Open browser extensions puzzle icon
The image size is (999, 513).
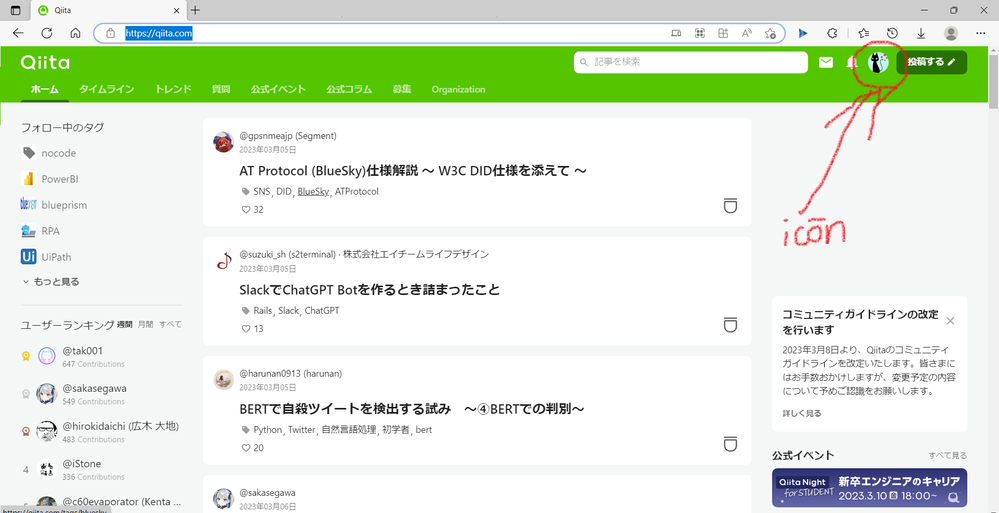pos(832,33)
